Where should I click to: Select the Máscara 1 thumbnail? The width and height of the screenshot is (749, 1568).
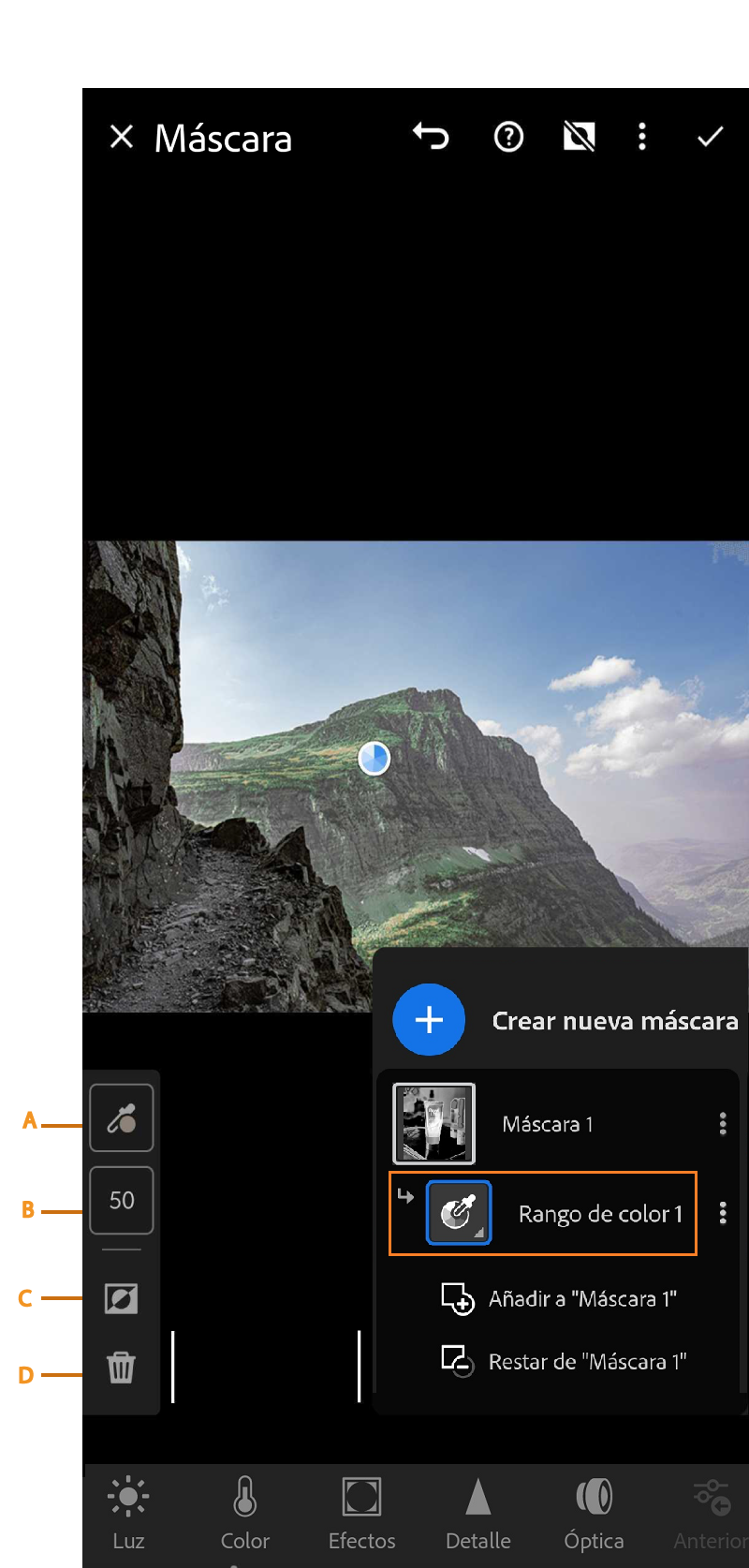(433, 1123)
